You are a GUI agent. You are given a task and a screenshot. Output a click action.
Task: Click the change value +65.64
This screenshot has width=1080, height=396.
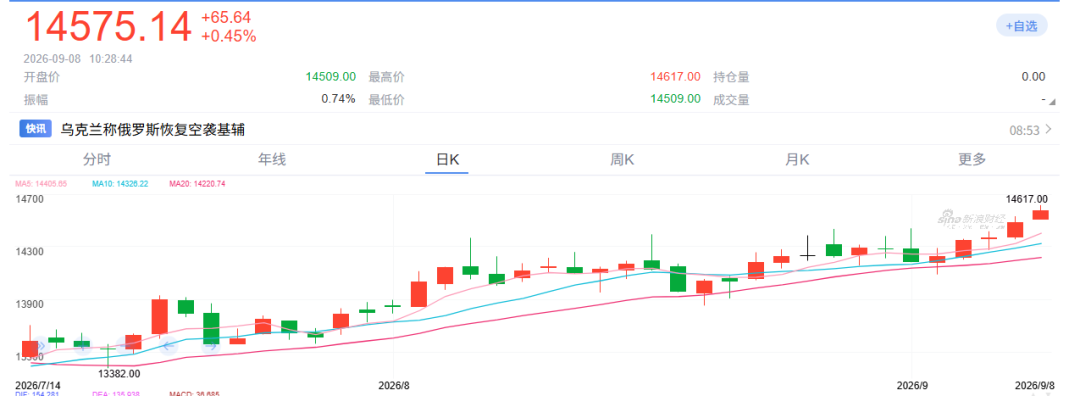[226, 18]
